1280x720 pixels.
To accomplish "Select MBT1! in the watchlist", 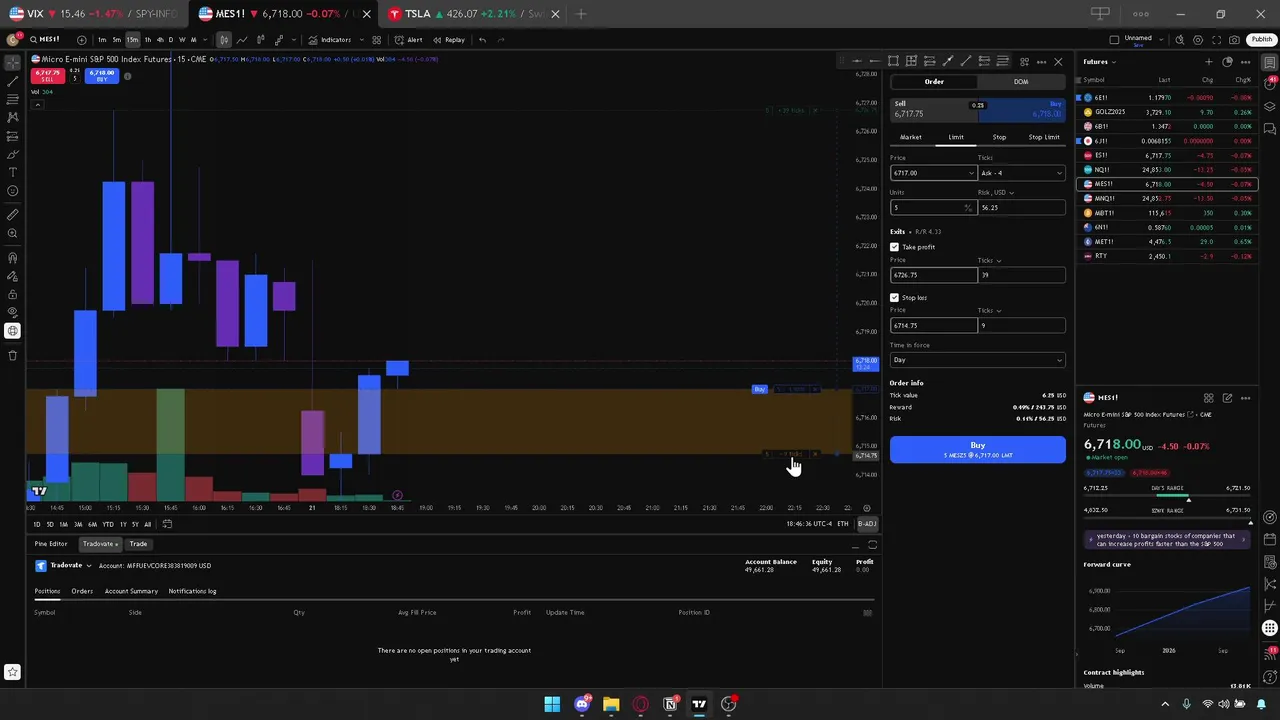I will (x=1166, y=213).
